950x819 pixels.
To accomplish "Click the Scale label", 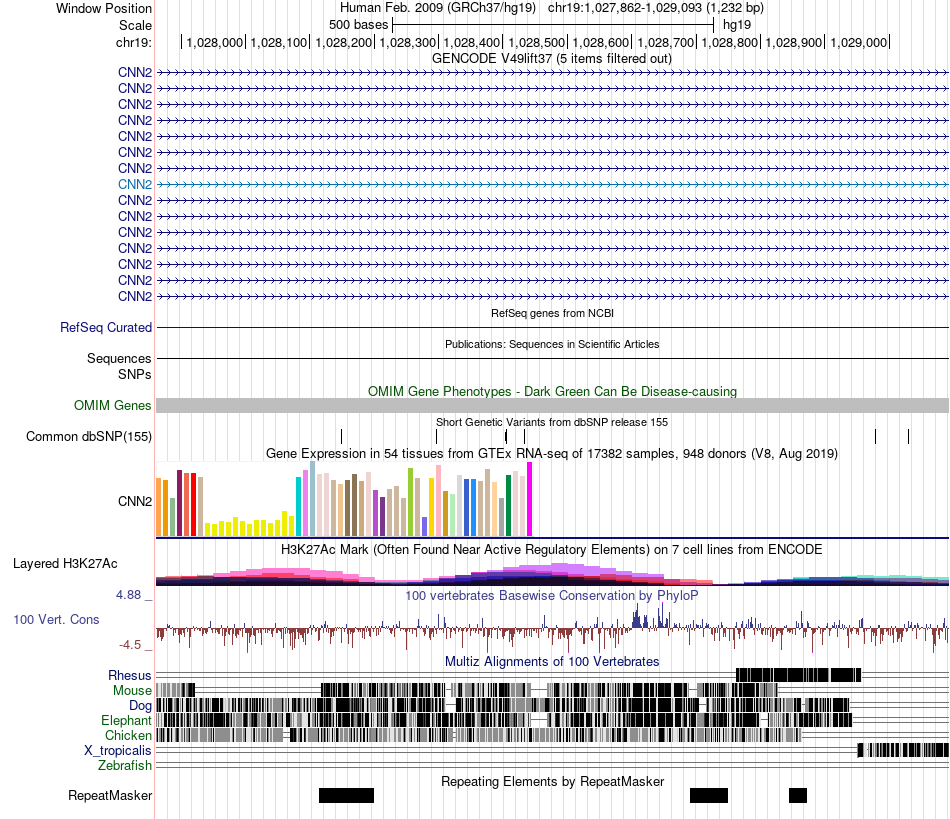I will pos(135,25).
